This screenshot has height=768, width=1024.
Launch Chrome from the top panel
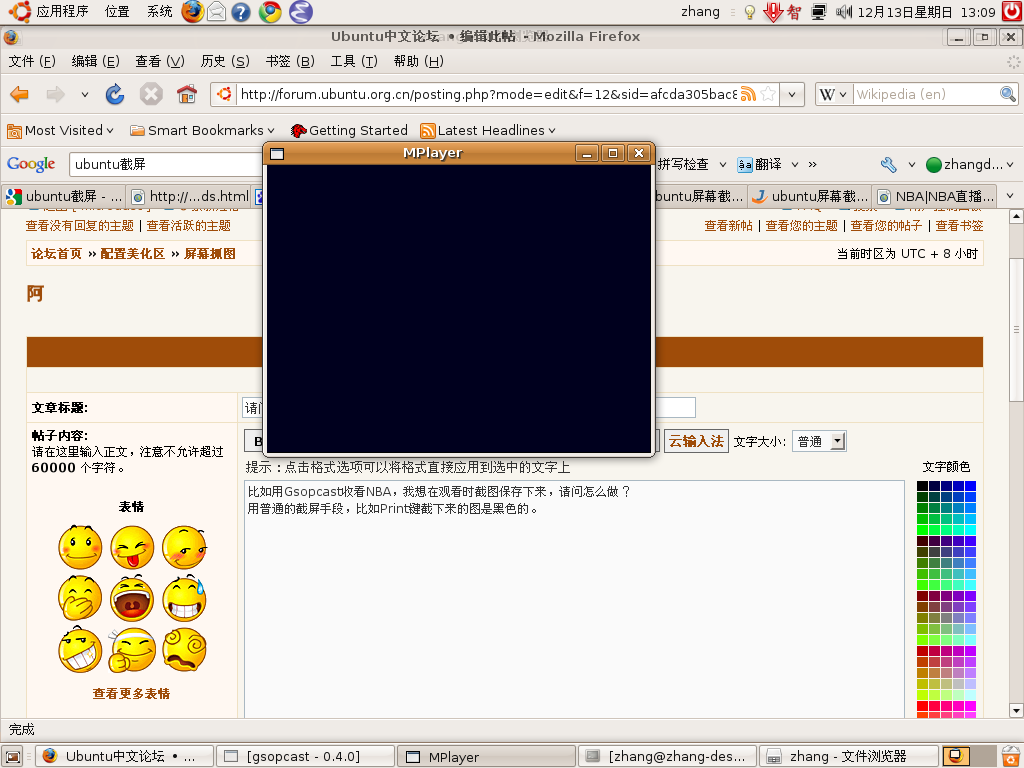270,12
